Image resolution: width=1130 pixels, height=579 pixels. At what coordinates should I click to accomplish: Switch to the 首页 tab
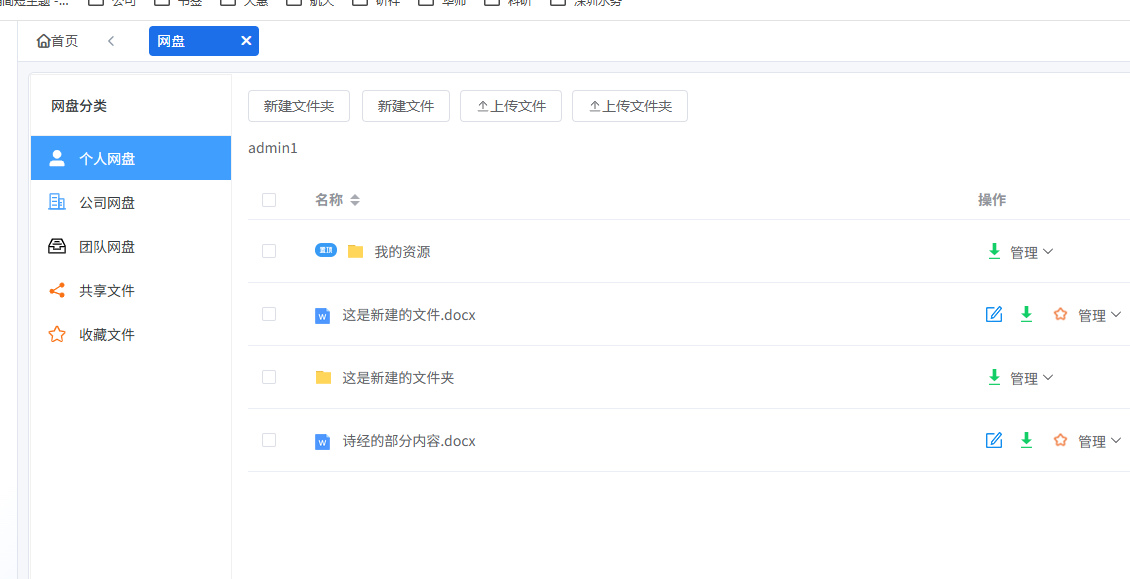pyautogui.click(x=58, y=41)
